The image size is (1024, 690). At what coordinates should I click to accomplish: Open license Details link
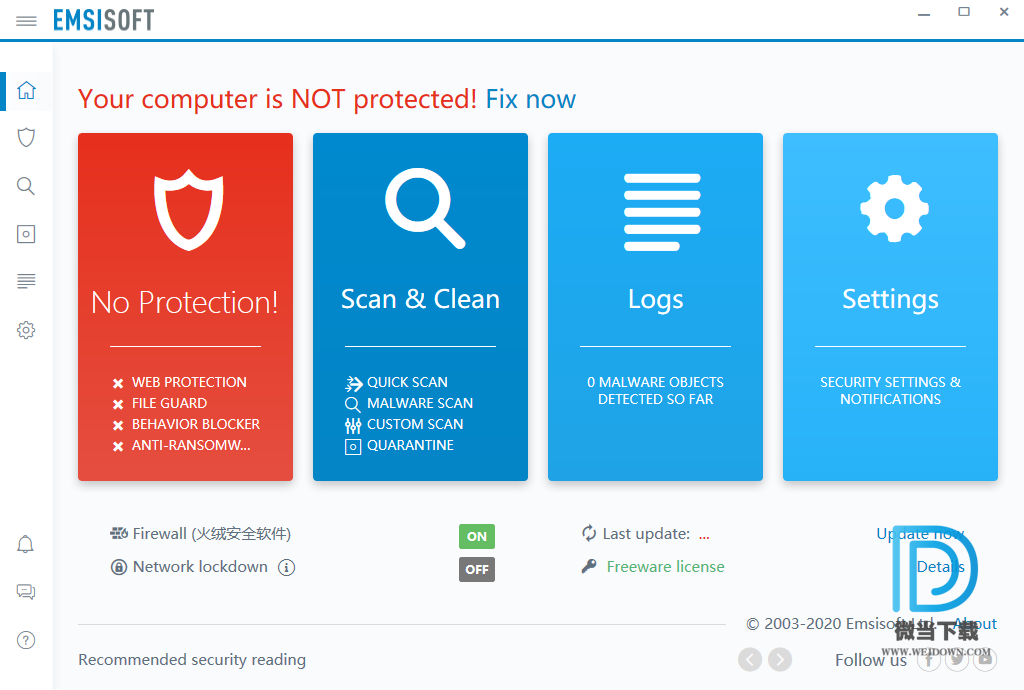(x=940, y=567)
